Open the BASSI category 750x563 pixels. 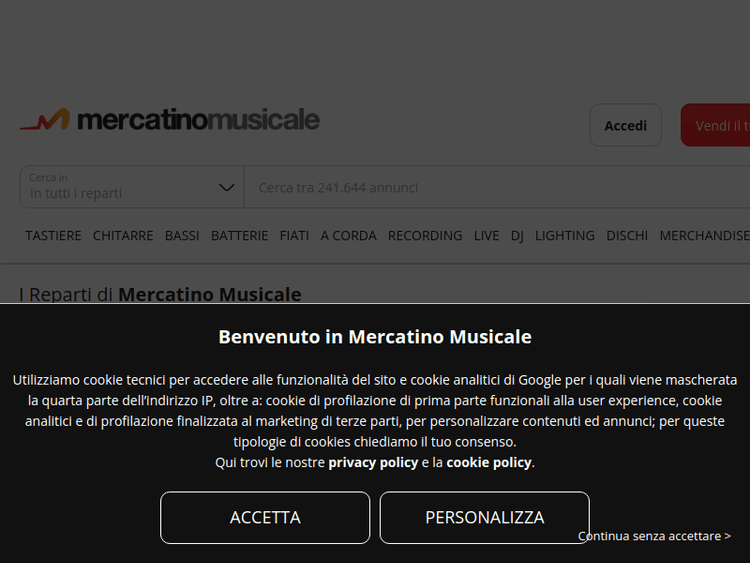182,236
